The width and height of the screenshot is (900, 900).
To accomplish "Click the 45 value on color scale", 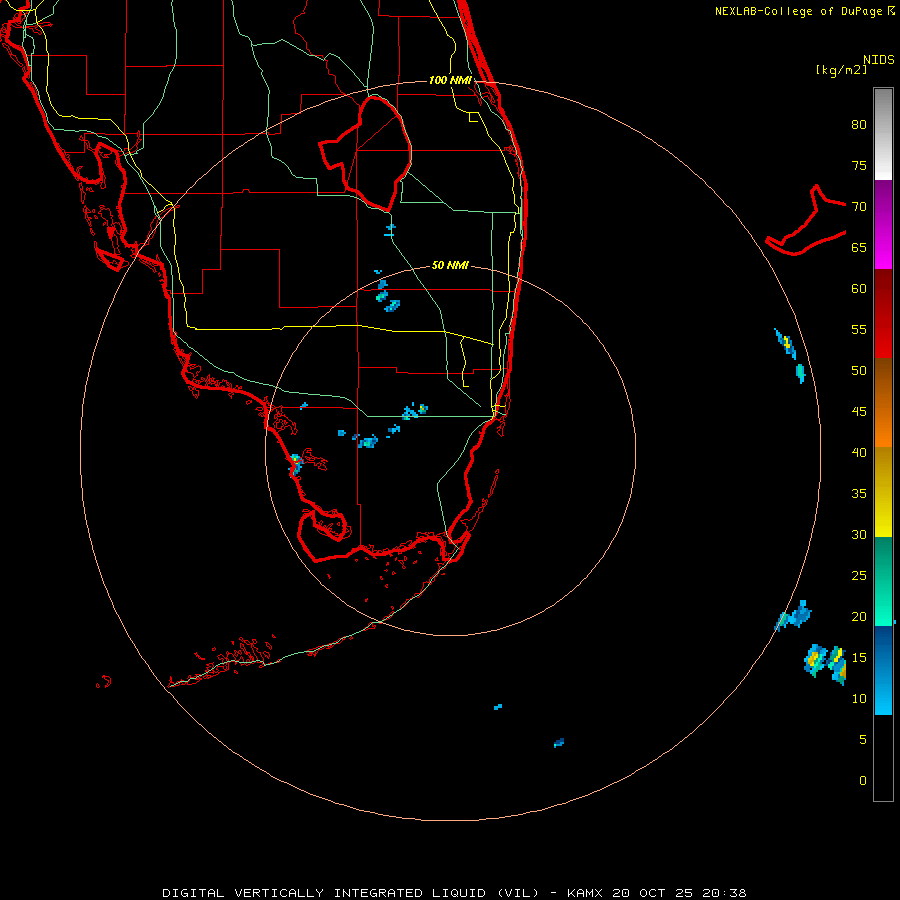I will 859,412.
